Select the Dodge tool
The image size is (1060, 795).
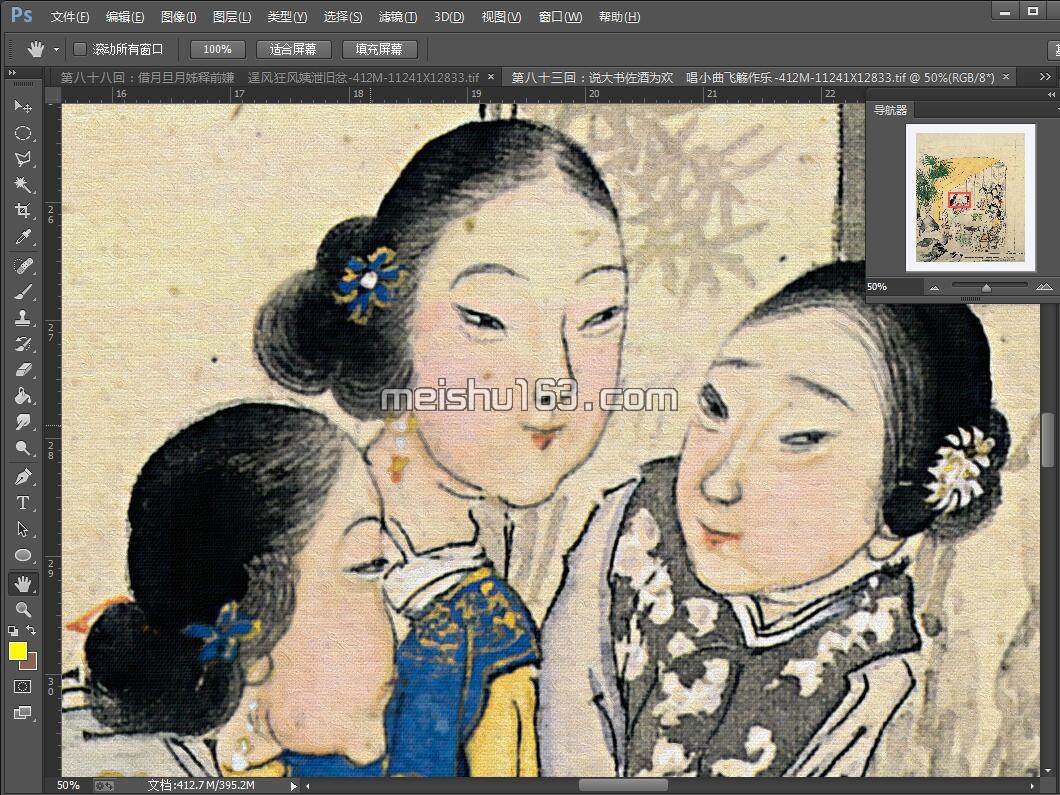pos(23,448)
